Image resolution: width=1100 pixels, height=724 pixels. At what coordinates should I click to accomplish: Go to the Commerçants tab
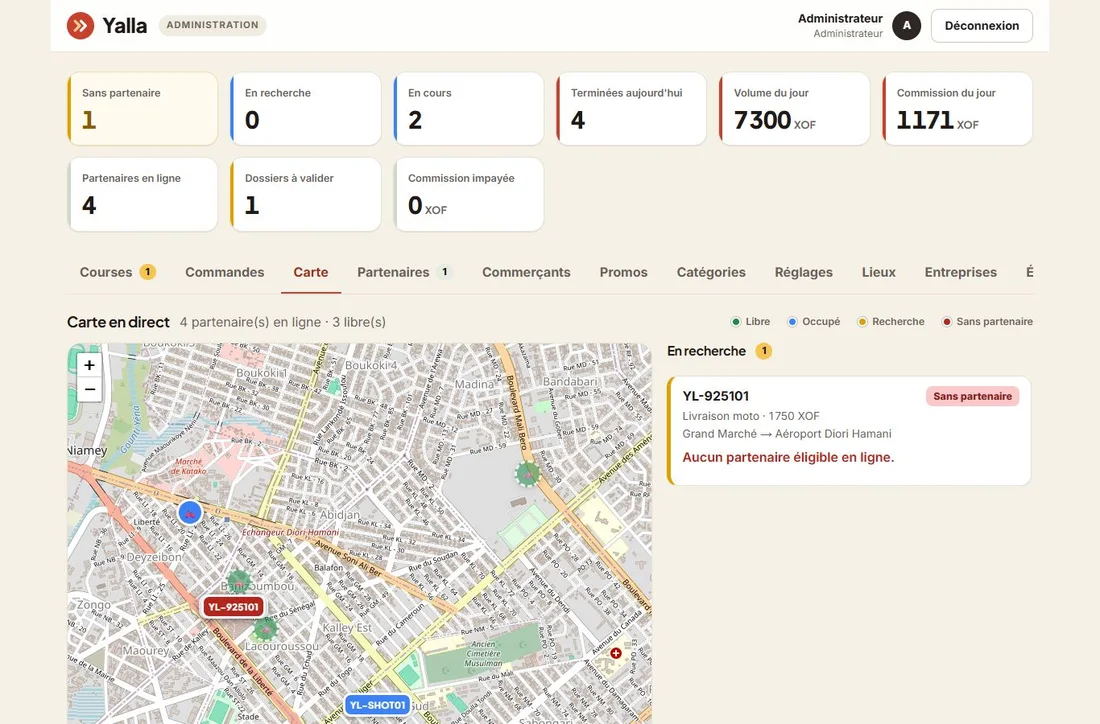526,272
